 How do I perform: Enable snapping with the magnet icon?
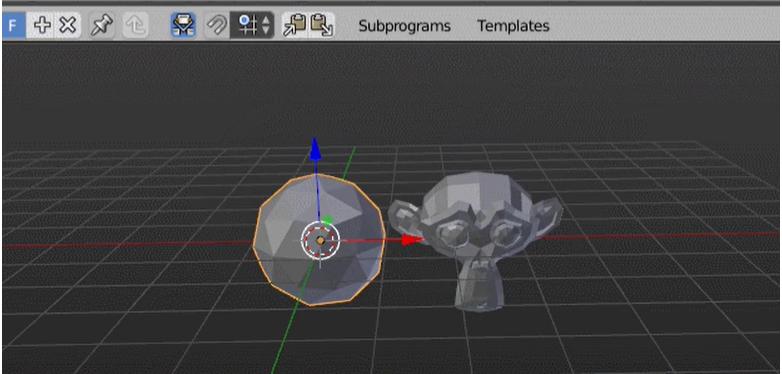pos(217,25)
